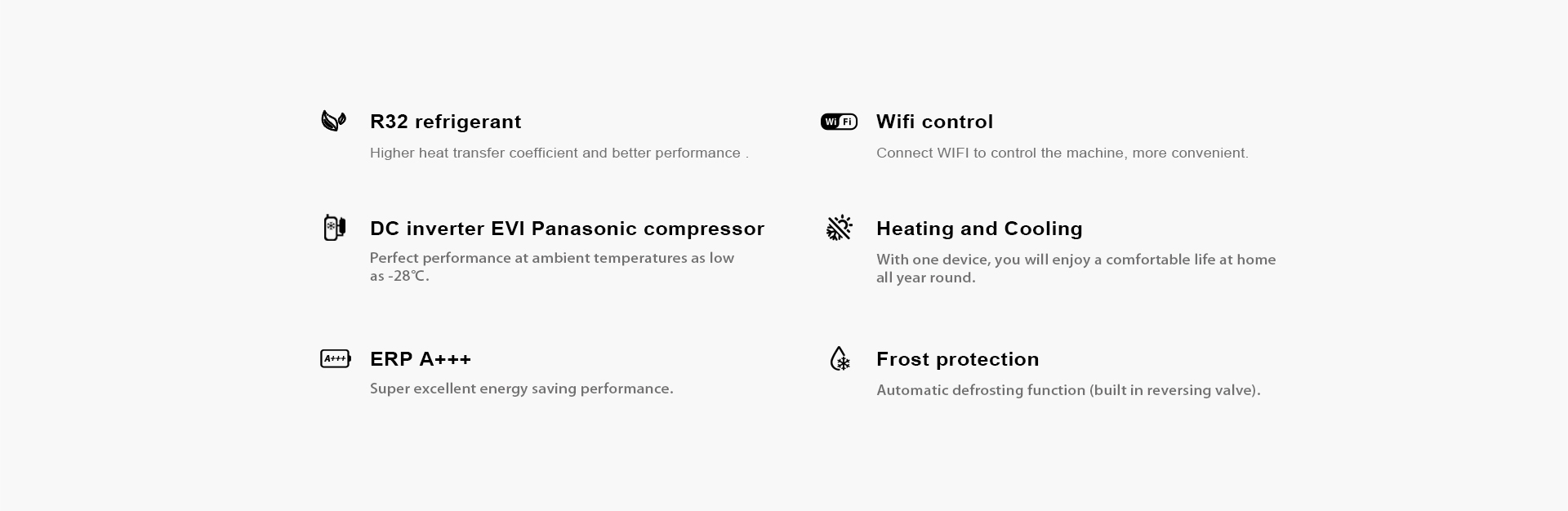Click the comfortable life all year text
Screen dimensions: 1568x511
[x=1076, y=269]
